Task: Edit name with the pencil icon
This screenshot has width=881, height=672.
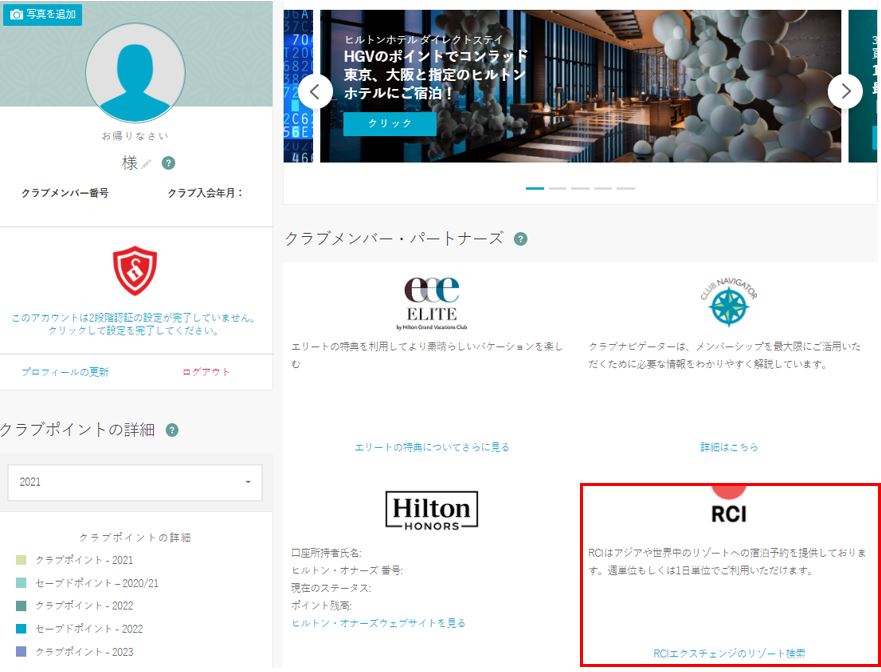Action: (x=146, y=164)
